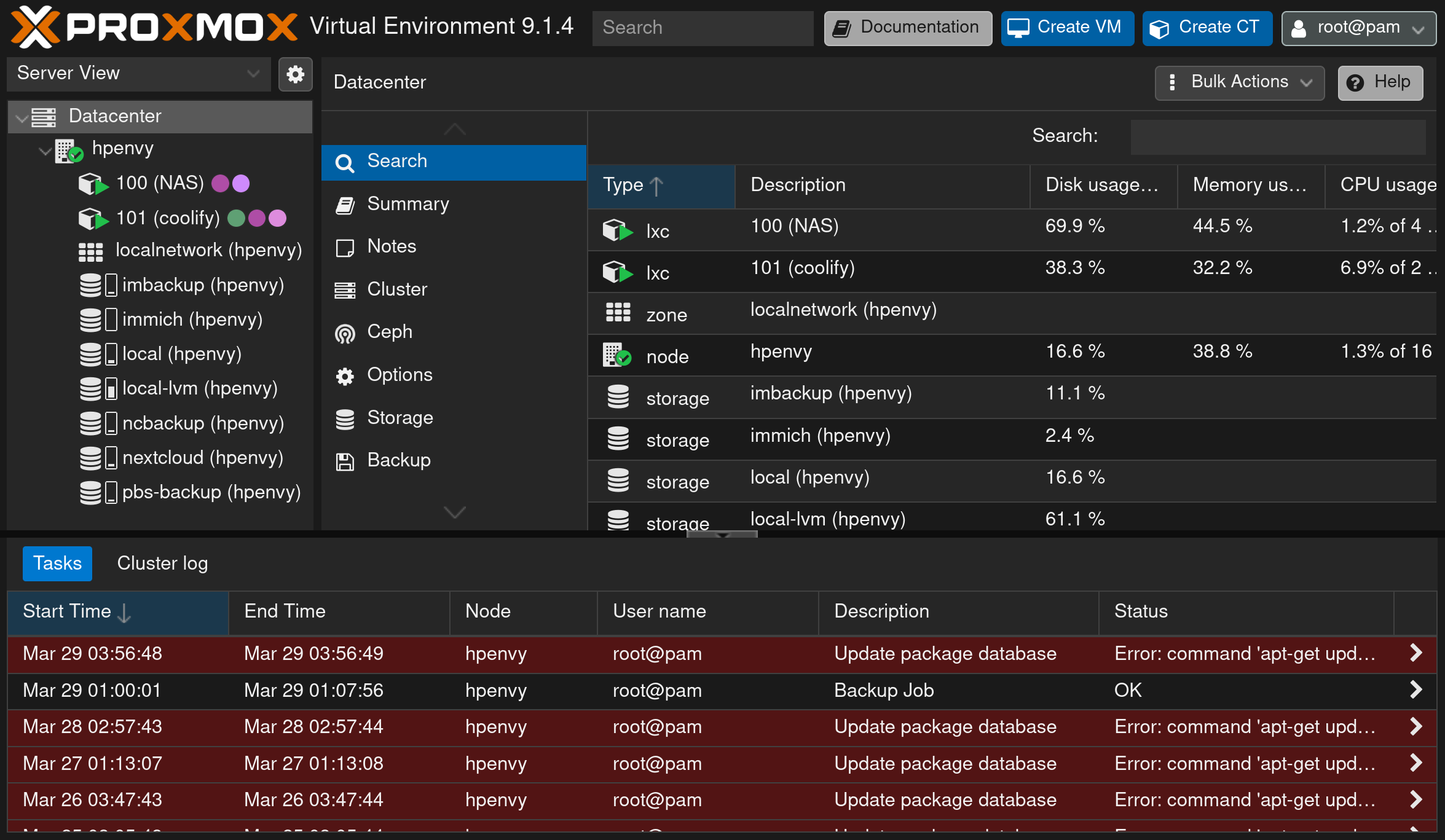Screen dimensions: 1445x840
Task: Click the hpenvy node icon in tree
Action: click(69, 150)
